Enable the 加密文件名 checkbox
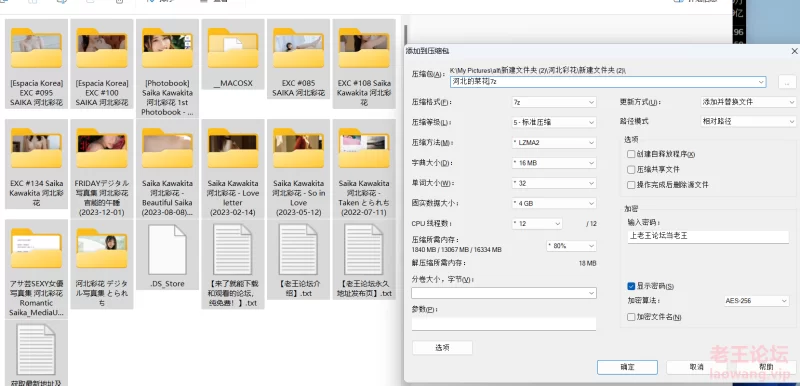This screenshot has height=386, width=800. pyautogui.click(x=632, y=317)
